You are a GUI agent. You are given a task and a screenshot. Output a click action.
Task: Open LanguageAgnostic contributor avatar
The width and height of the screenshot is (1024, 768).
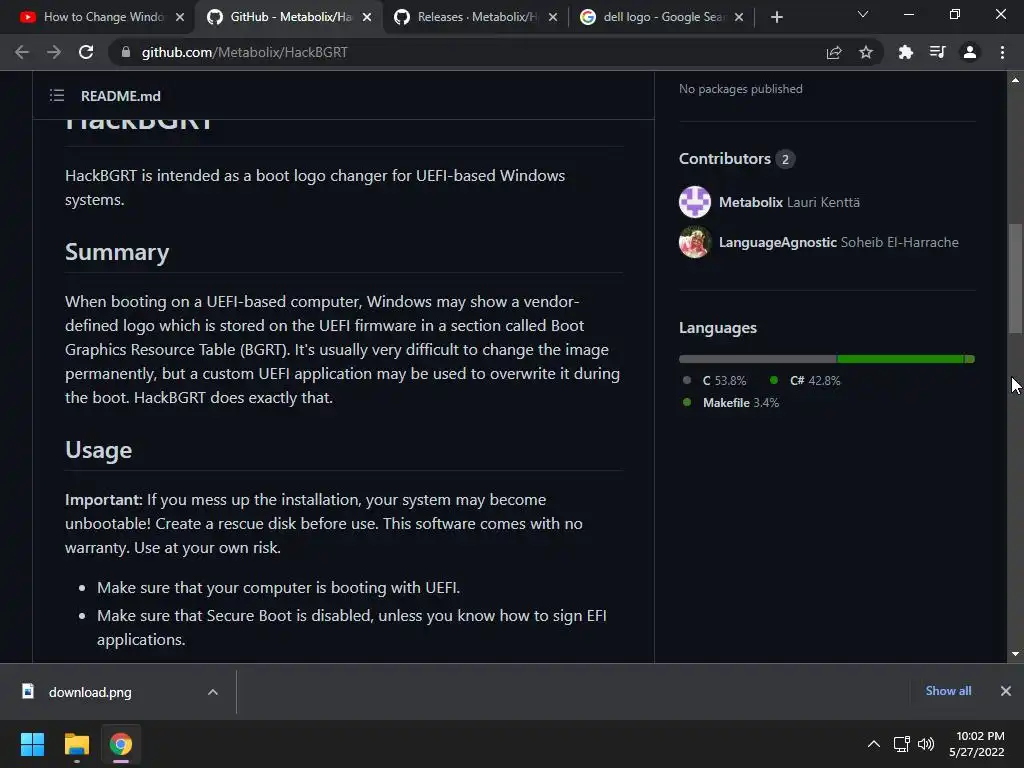pyautogui.click(x=695, y=242)
